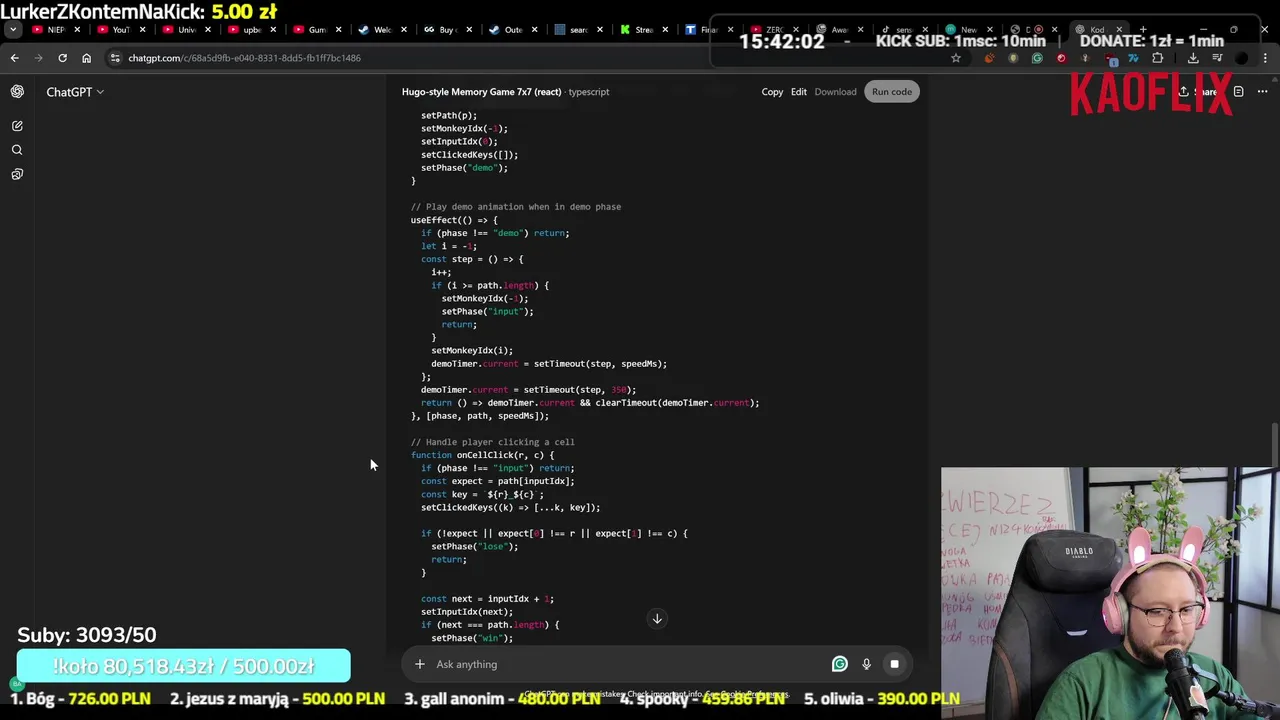Open a new browser tab
1280x720 pixels.
(1143, 29)
